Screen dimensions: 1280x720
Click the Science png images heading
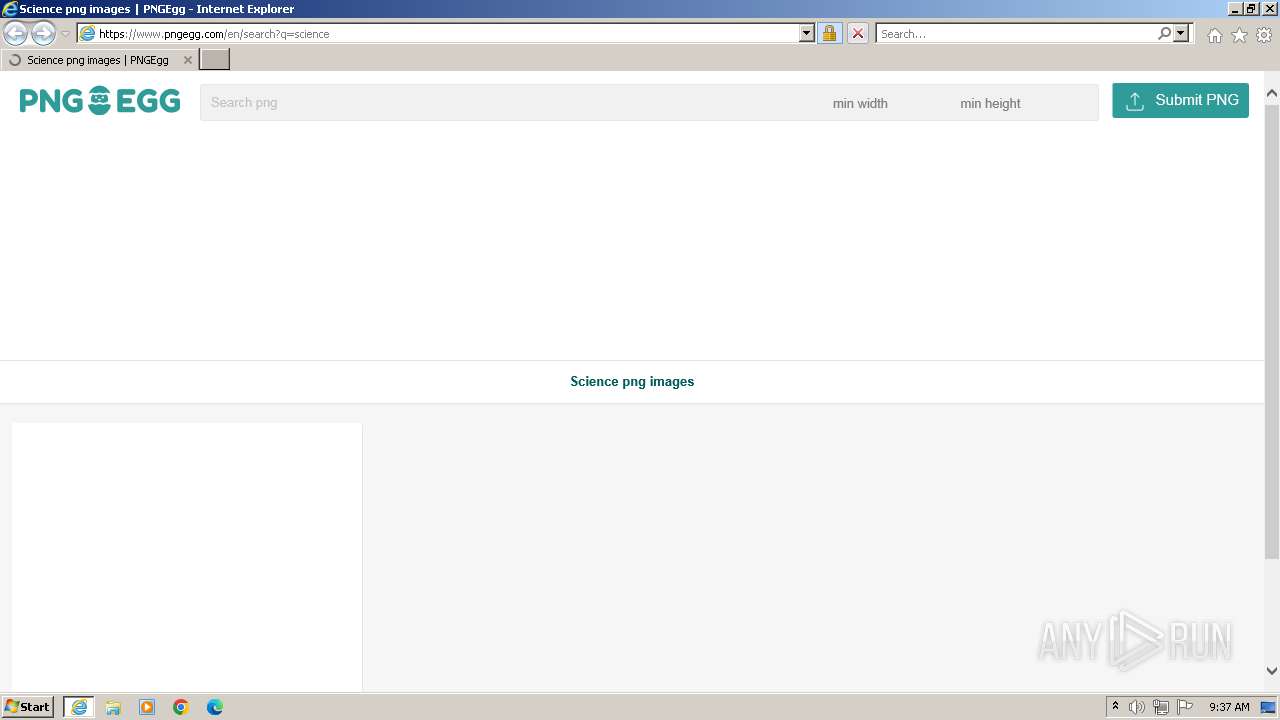(632, 381)
